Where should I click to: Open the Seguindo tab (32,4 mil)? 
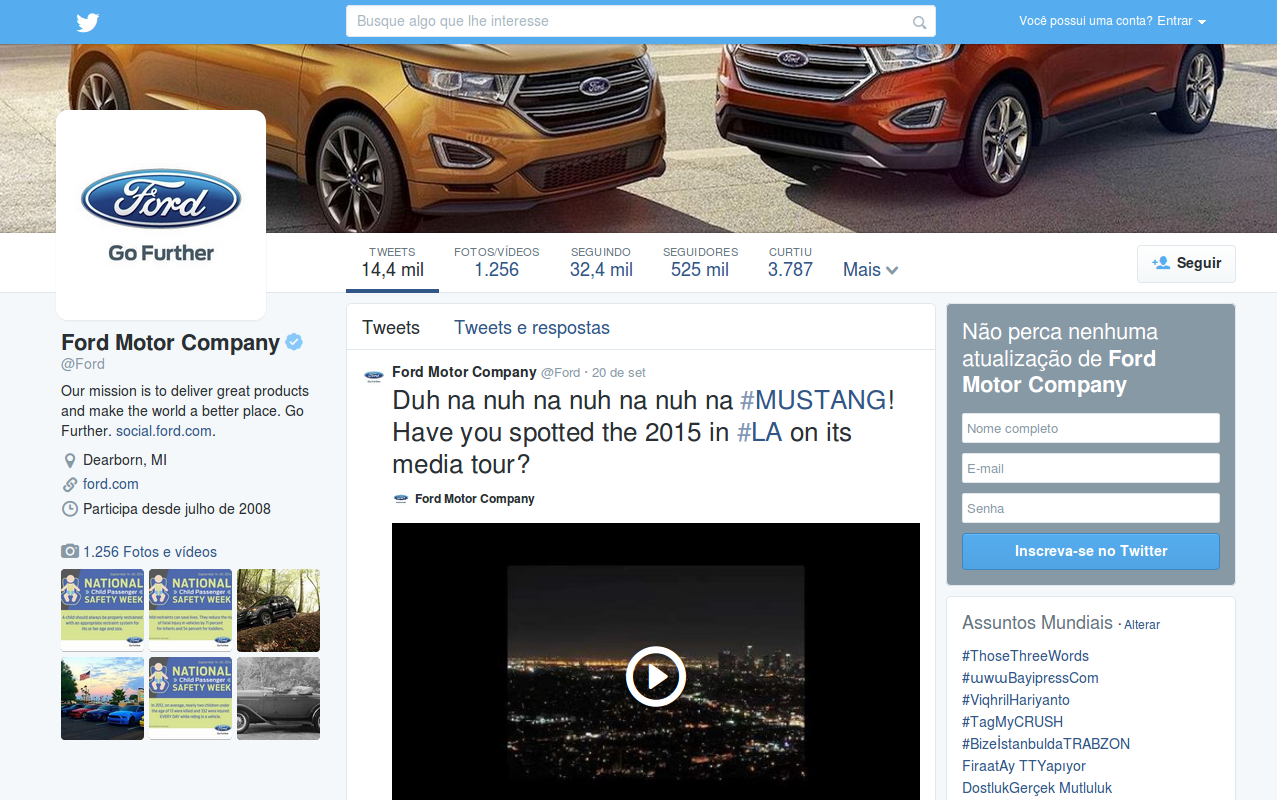[601, 262]
